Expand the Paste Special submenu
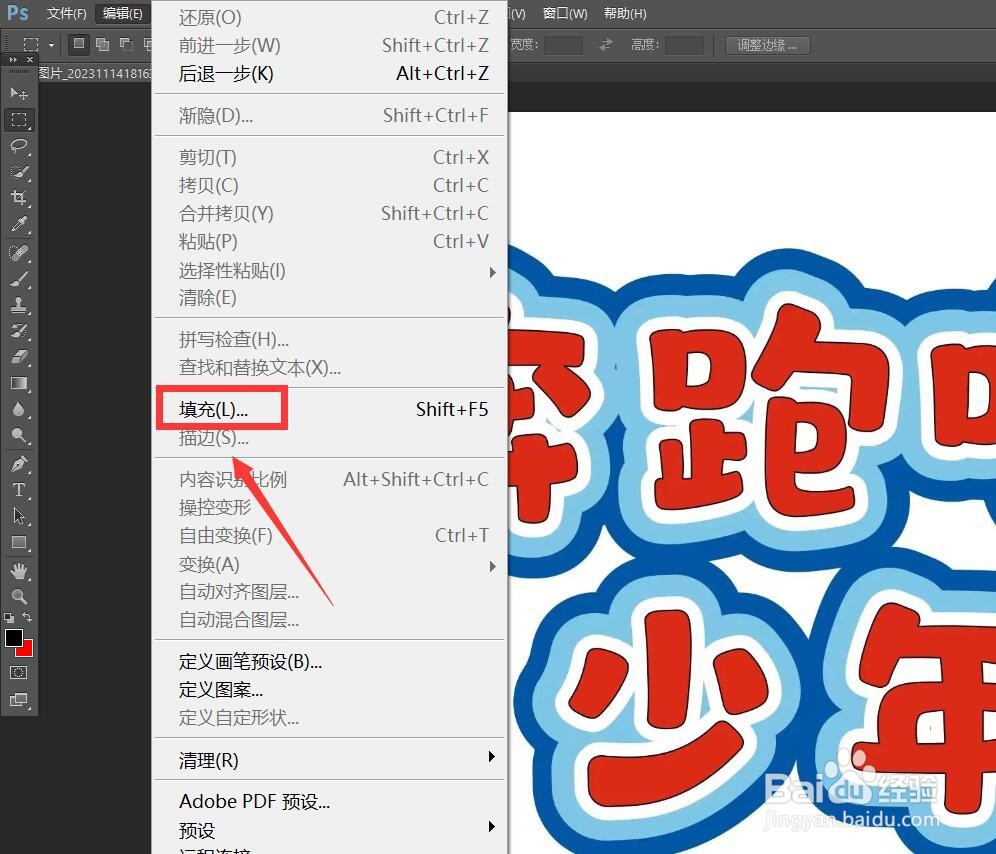 pos(330,271)
